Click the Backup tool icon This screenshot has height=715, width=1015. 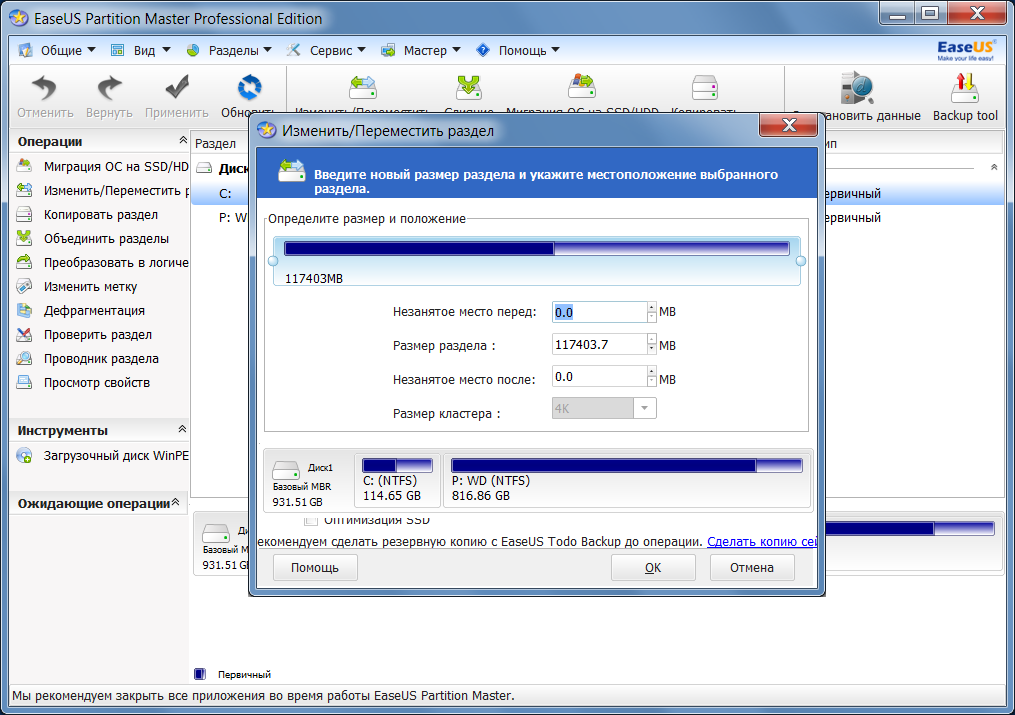965,88
